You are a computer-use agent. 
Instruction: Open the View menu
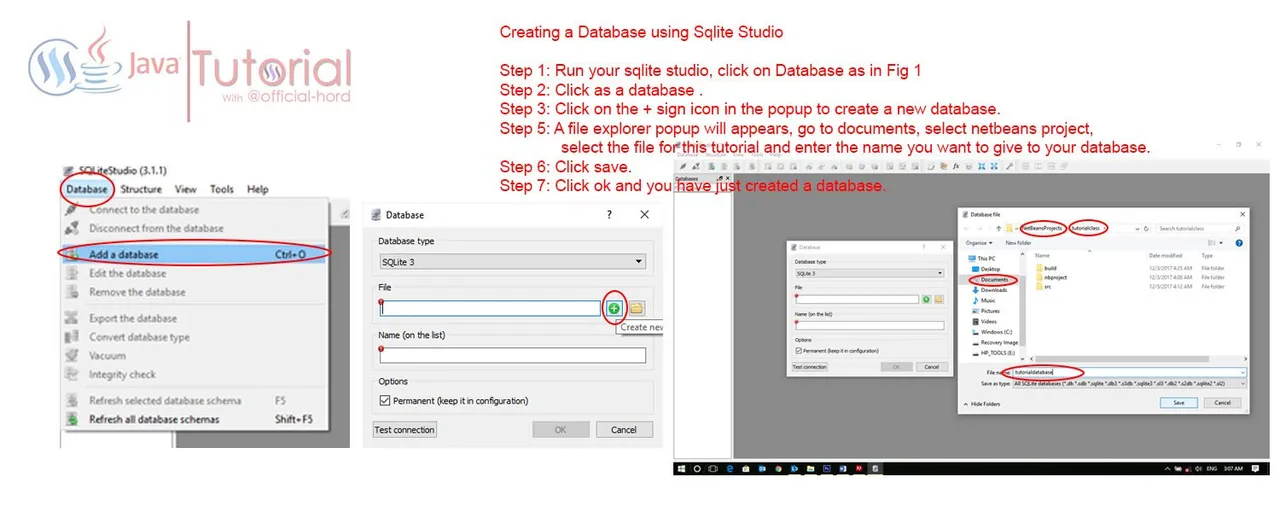186,189
